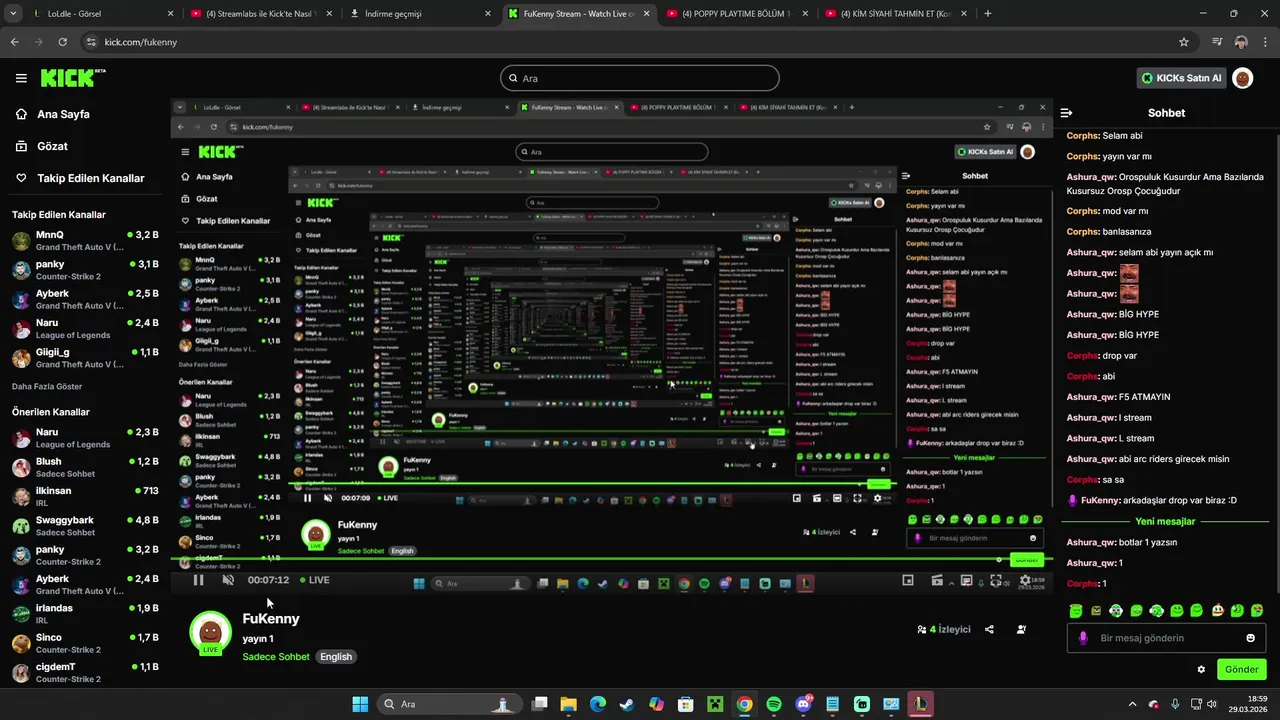Image resolution: width=1280 pixels, height=720 pixels.
Task: Open the Sadece Sohbet category link
Action: point(276,657)
